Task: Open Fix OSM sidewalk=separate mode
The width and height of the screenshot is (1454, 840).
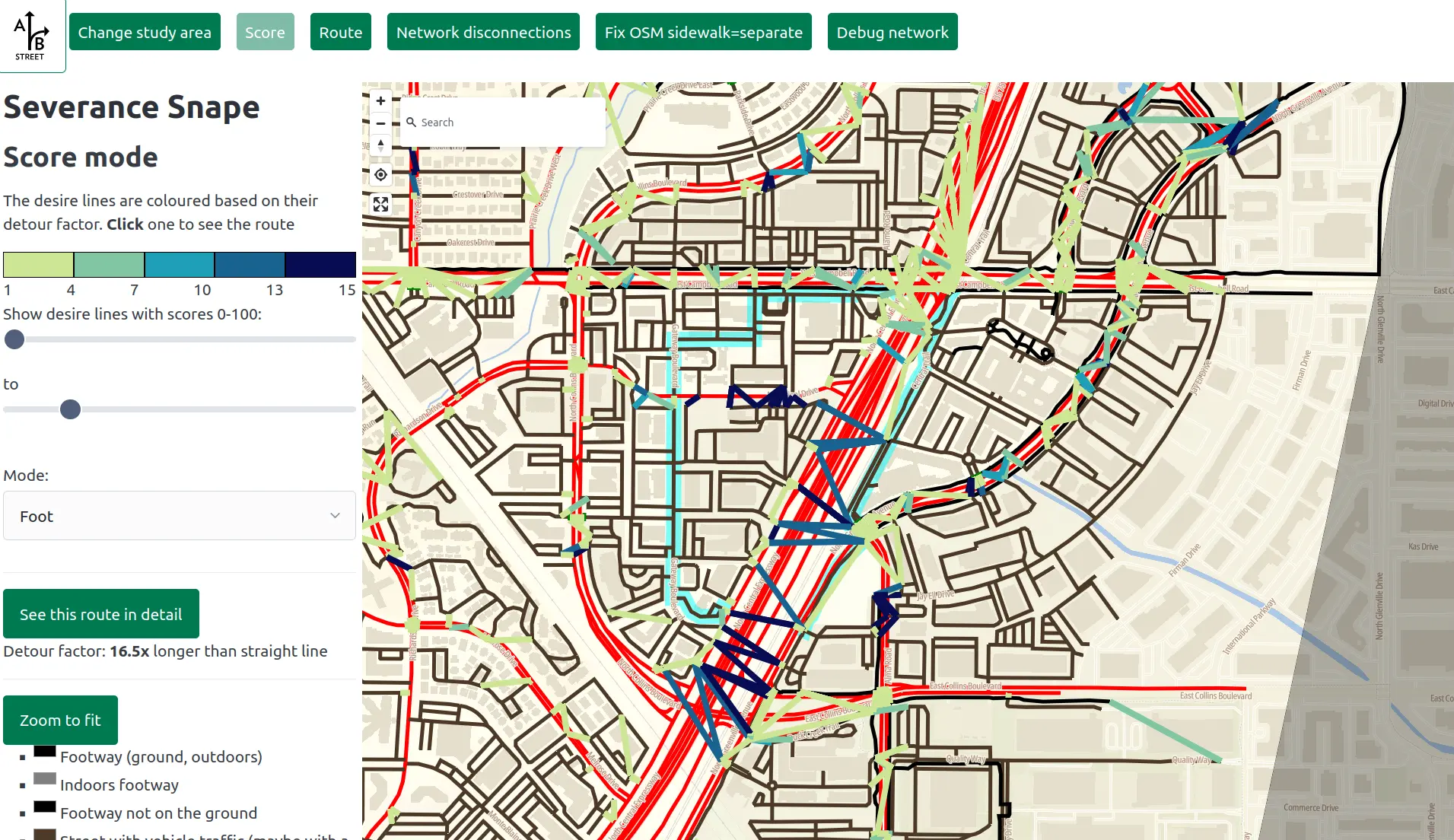Action: [x=703, y=32]
